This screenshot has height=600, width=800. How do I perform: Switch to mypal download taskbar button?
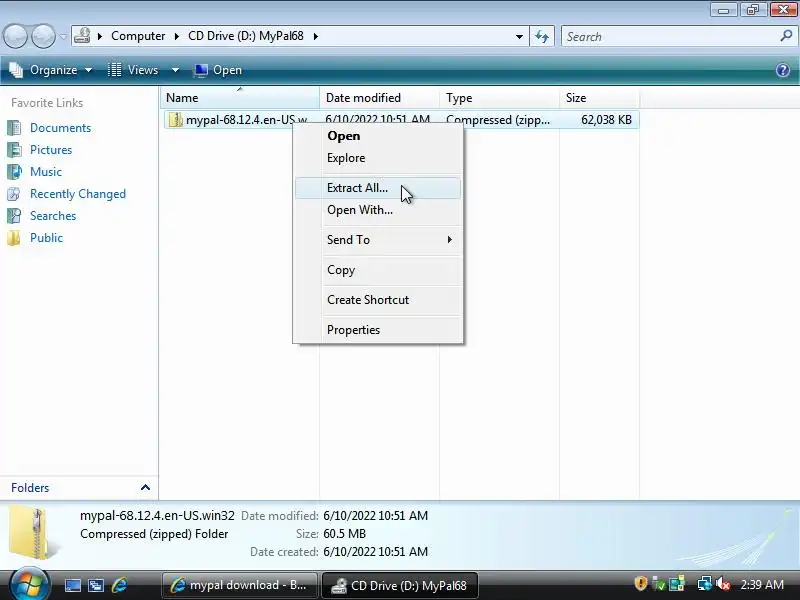(x=240, y=585)
